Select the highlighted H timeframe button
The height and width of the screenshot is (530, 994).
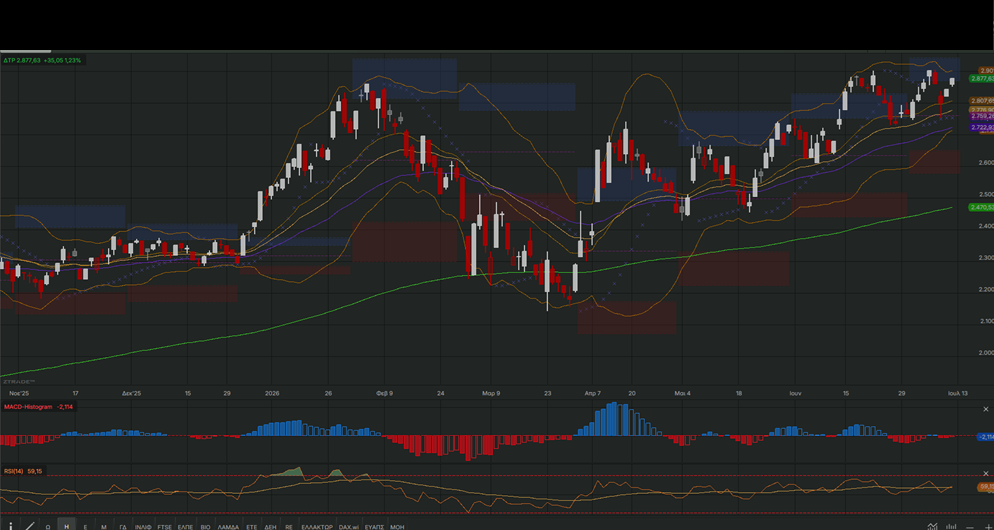(67, 526)
